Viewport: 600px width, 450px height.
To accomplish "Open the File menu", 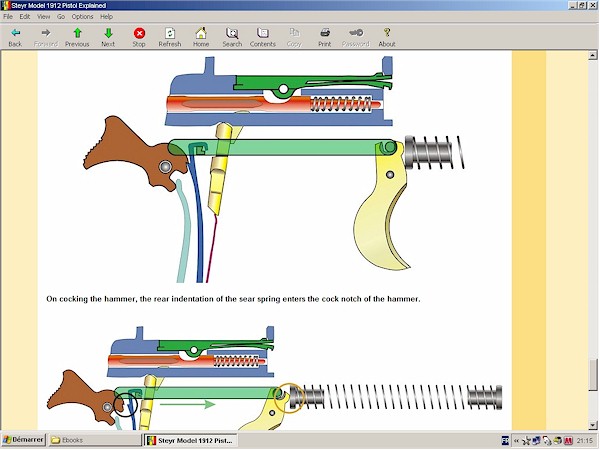I will click(x=8, y=16).
